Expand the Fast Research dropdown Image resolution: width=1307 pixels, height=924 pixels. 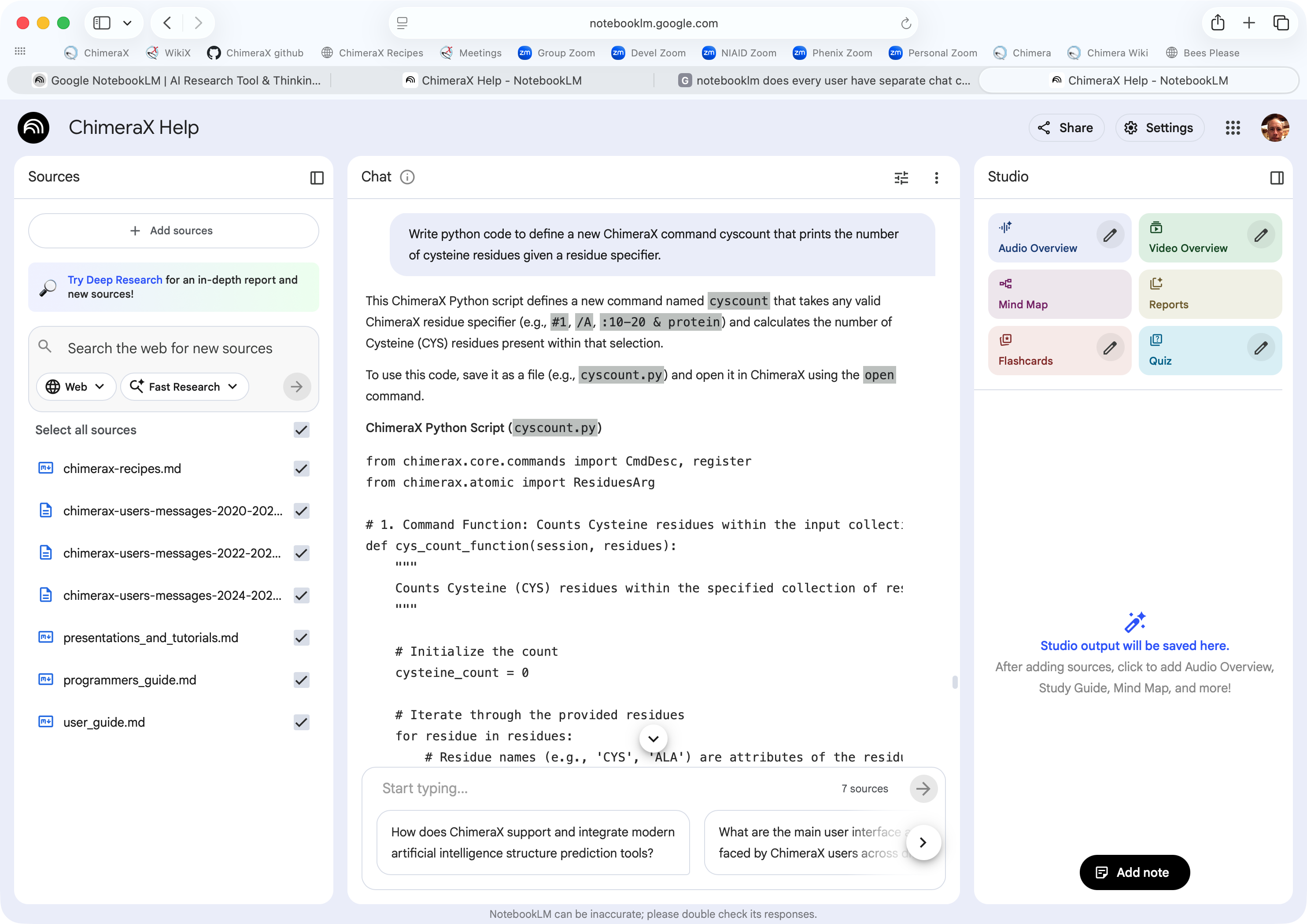[184, 387]
